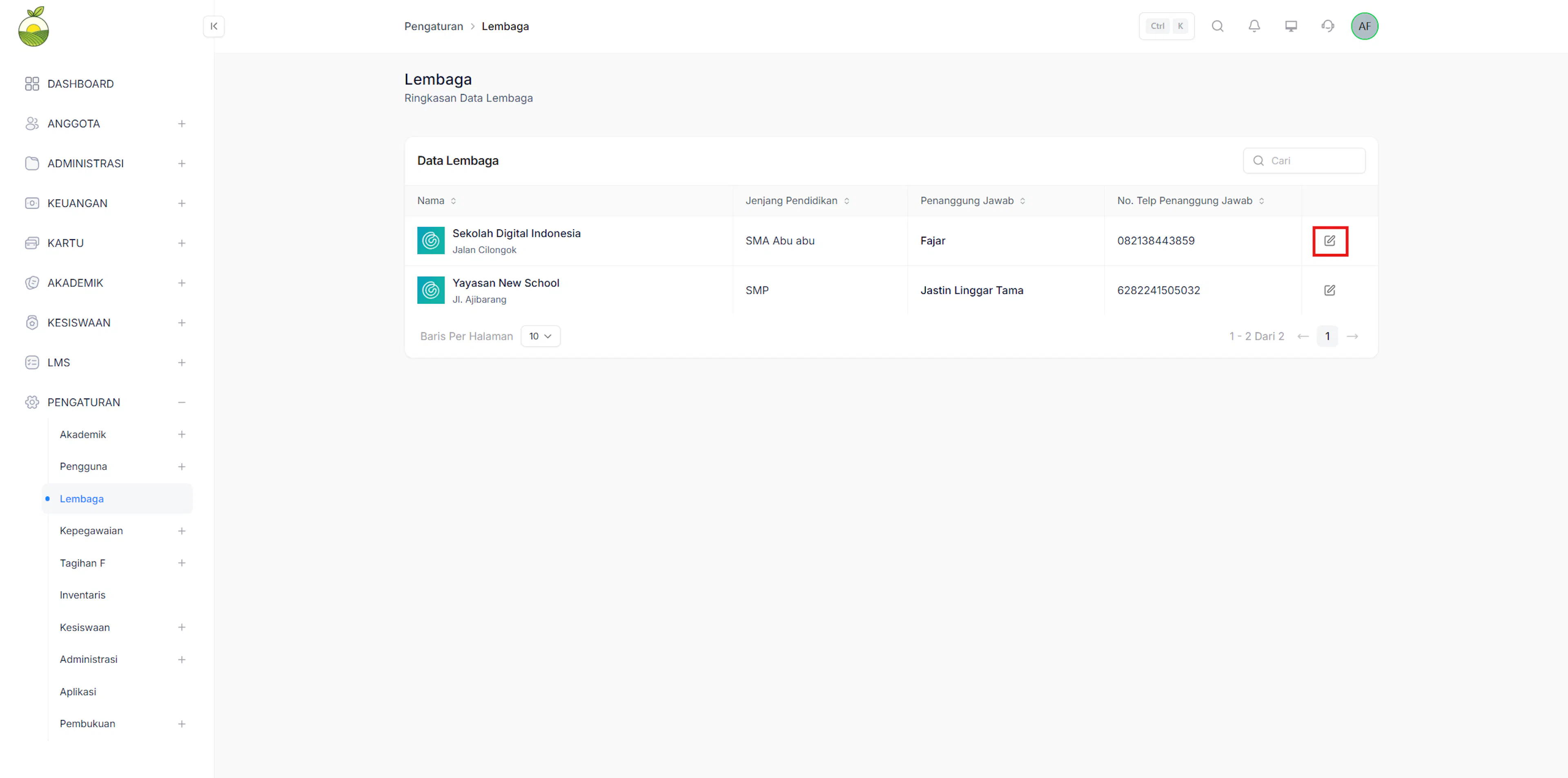The height and width of the screenshot is (778, 1568).
Task: Click the monitor display icon
Action: pyautogui.click(x=1291, y=26)
